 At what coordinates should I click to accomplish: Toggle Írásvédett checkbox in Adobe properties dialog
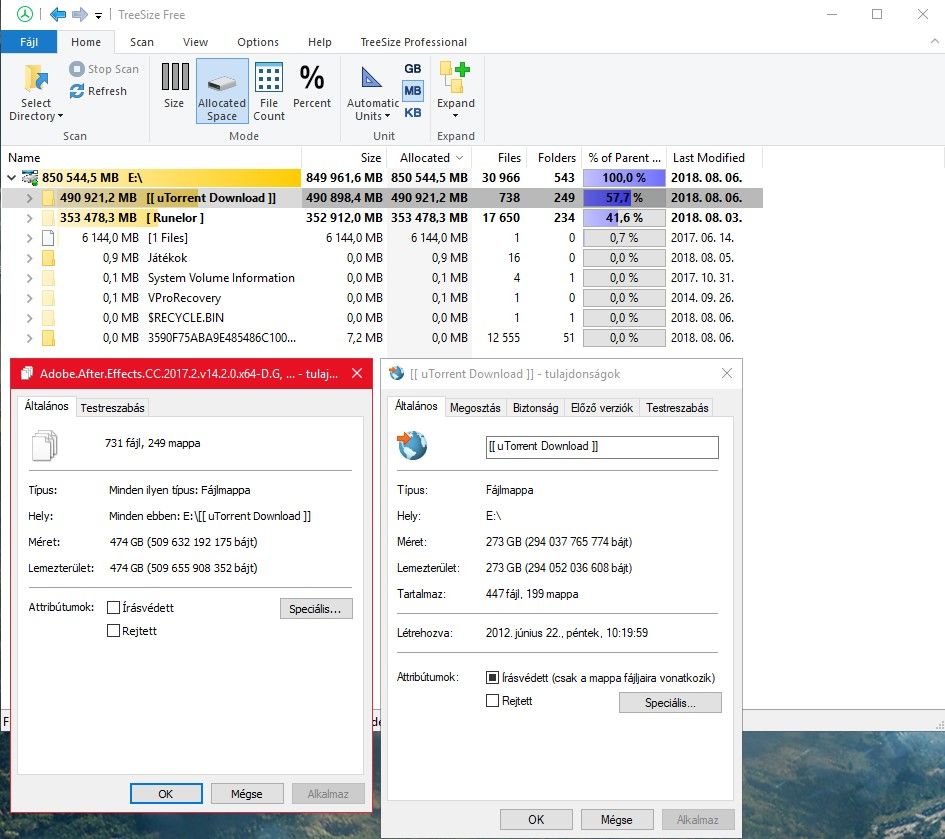[113, 608]
